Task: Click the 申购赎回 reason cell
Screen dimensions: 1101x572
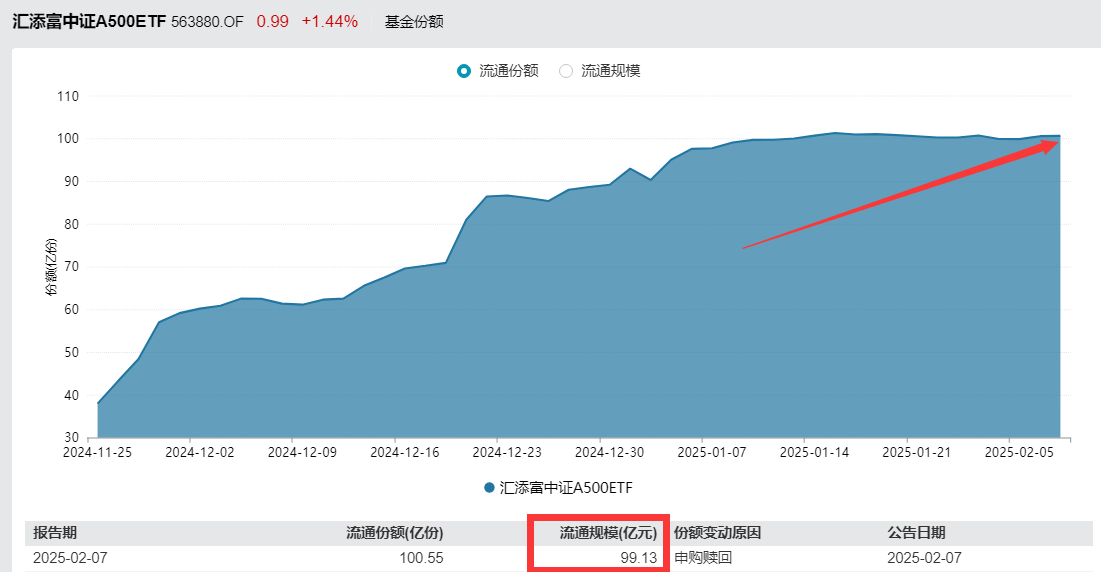Action: pos(703,558)
